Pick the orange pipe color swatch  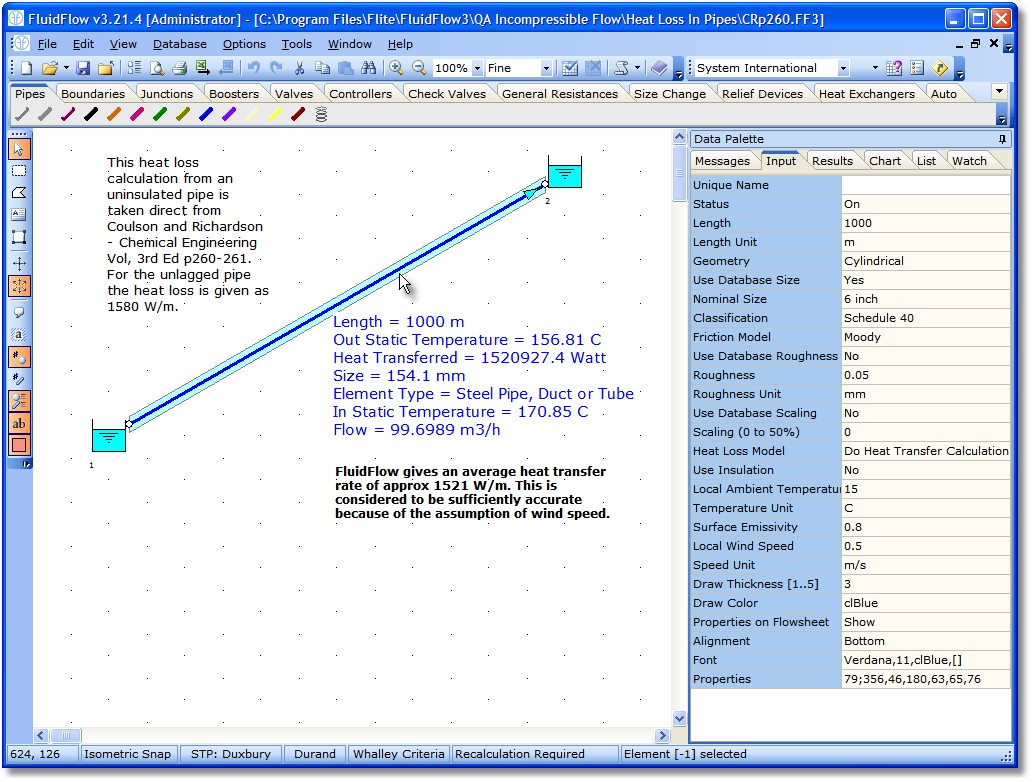(114, 115)
